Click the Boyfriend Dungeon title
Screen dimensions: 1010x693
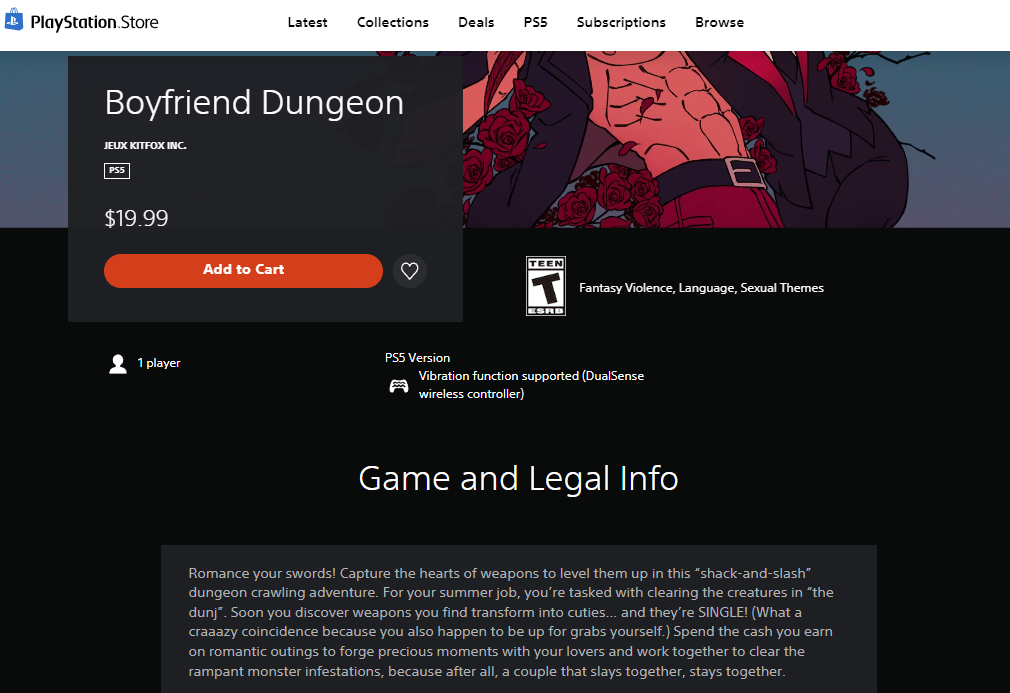(254, 103)
